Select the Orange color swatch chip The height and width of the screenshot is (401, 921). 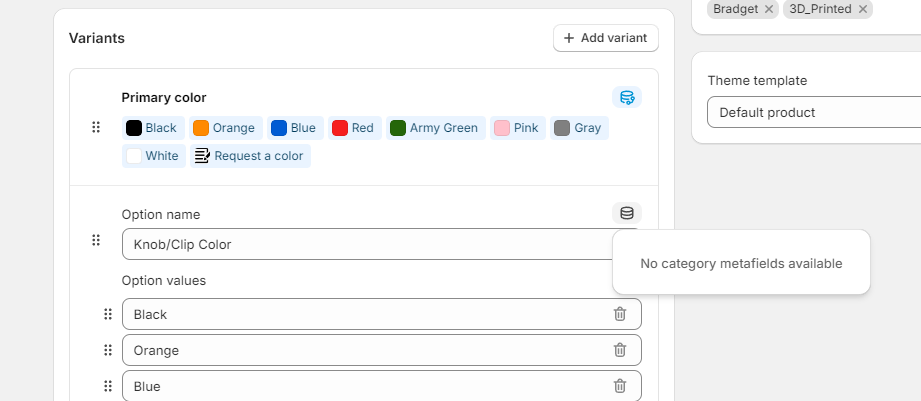[x=225, y=128]
